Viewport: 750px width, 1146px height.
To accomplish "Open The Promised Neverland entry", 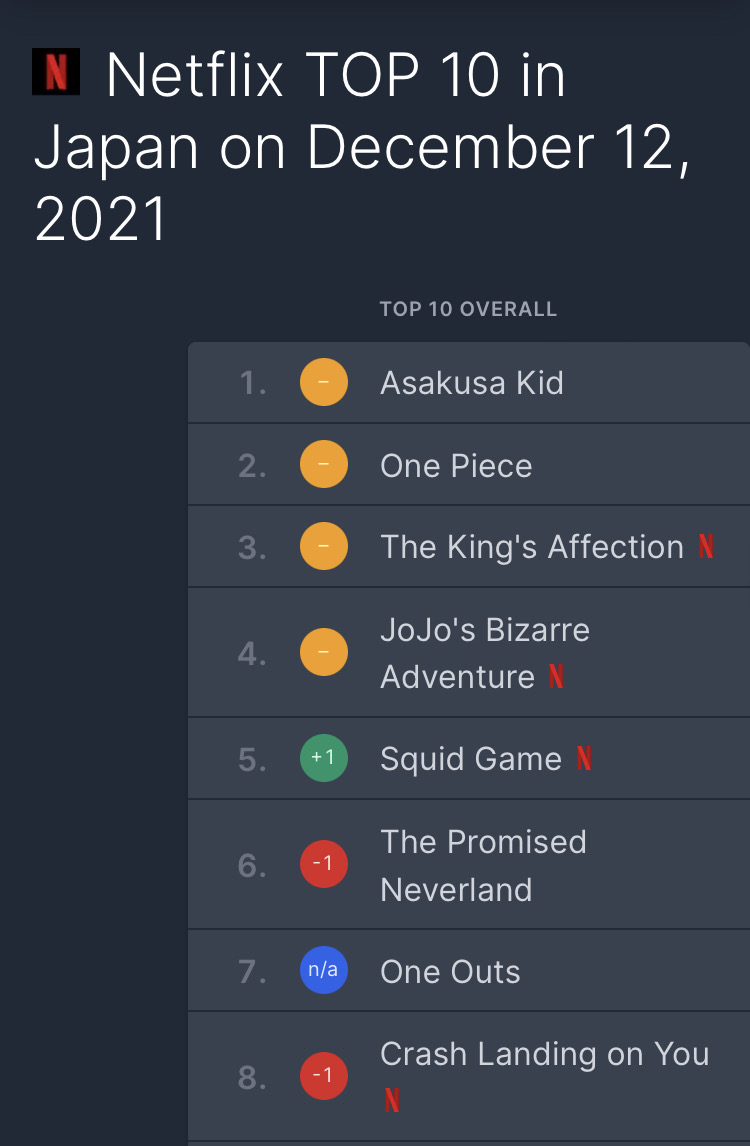I will click(x=483, y=865).
